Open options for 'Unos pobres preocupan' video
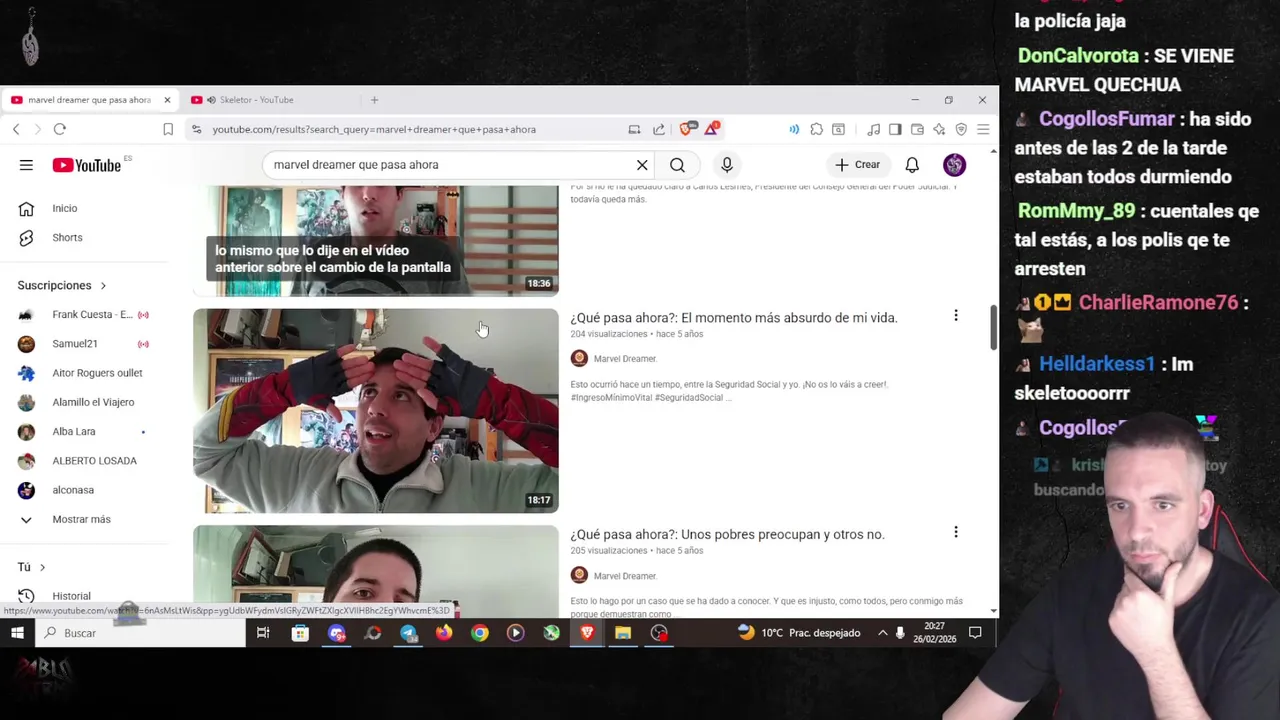Screen dimensions: 1280x720 pyautogui.click(x=956, y=533)
